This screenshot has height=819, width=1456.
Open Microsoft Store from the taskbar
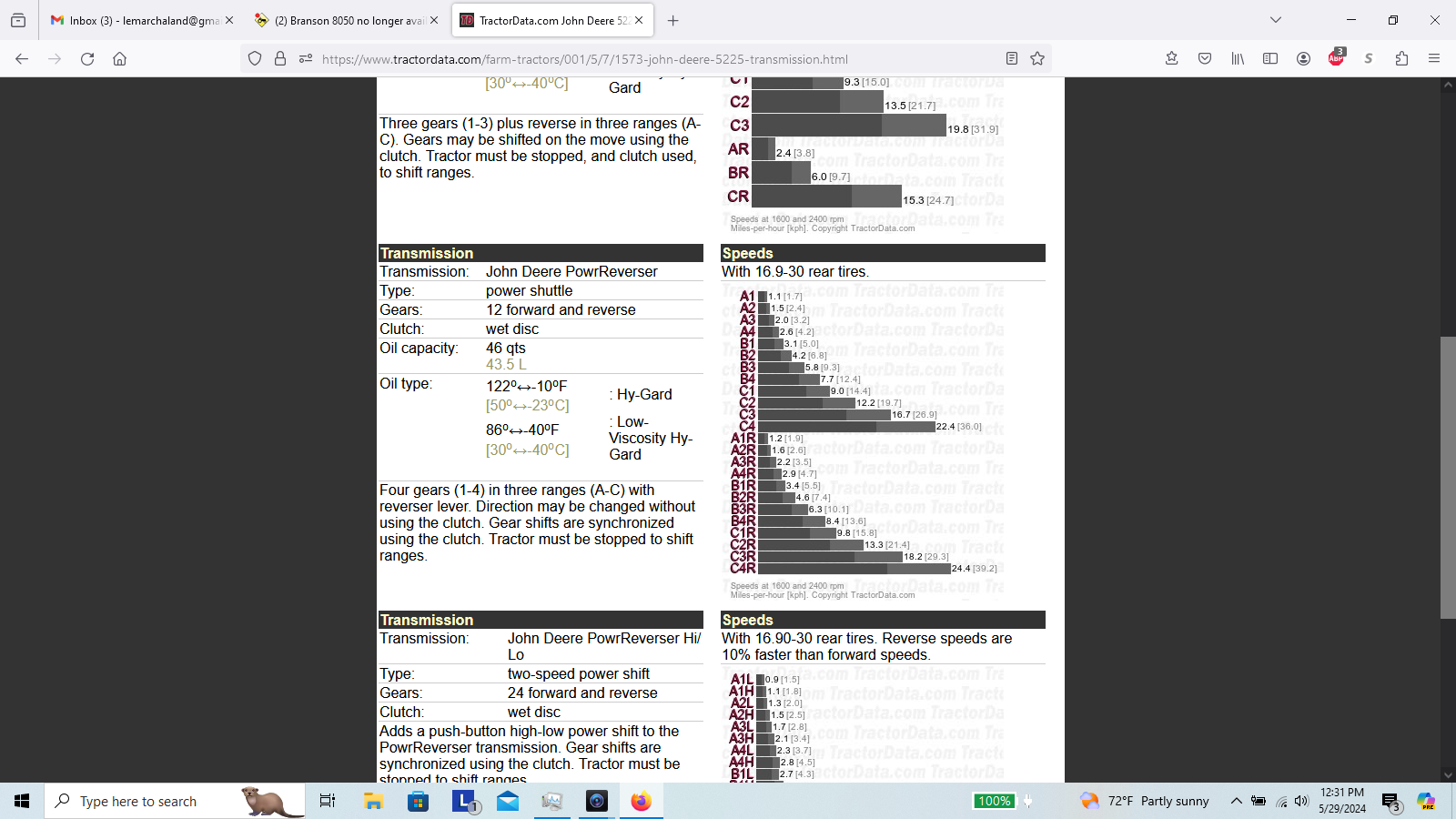(x=418, y=801)
